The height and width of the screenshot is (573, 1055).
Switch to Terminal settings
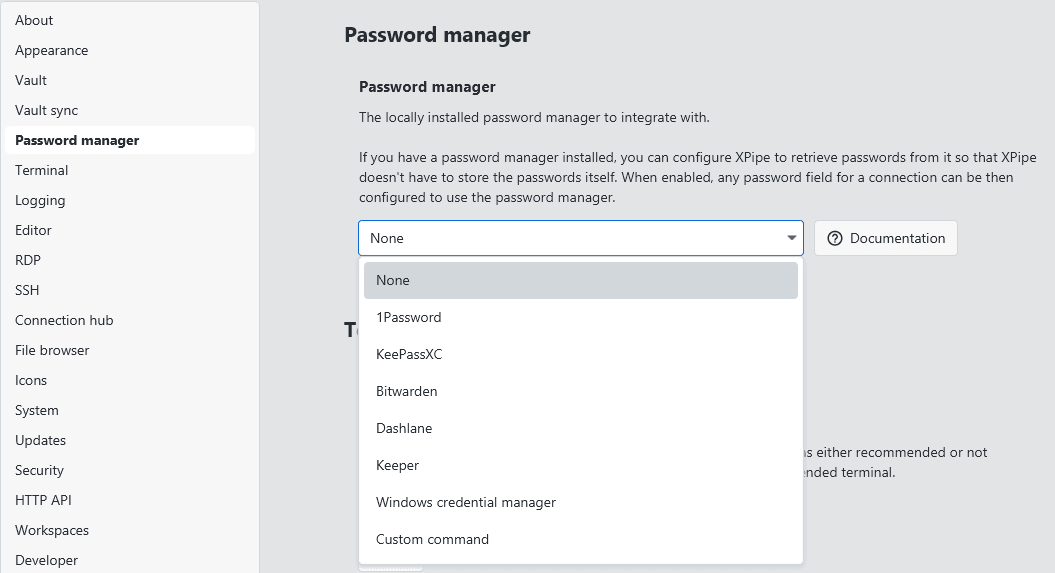41,170
